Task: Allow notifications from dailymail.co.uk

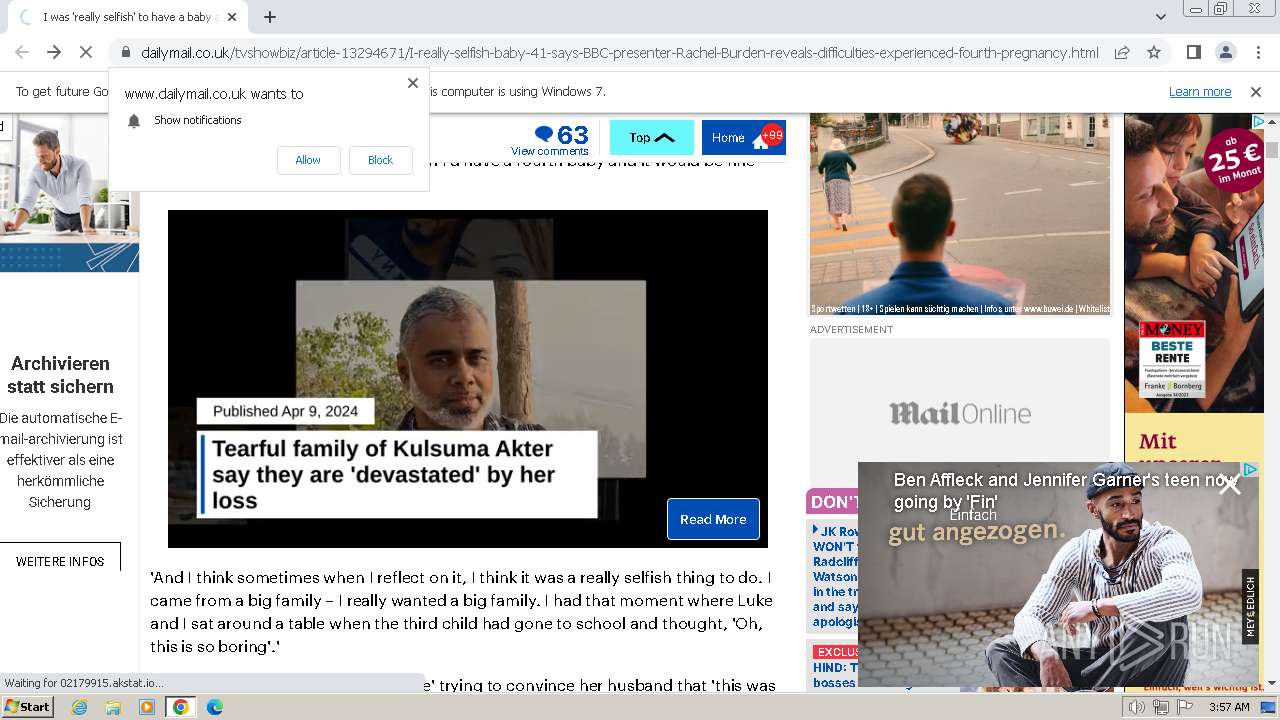Action: (x=308, y=160)
